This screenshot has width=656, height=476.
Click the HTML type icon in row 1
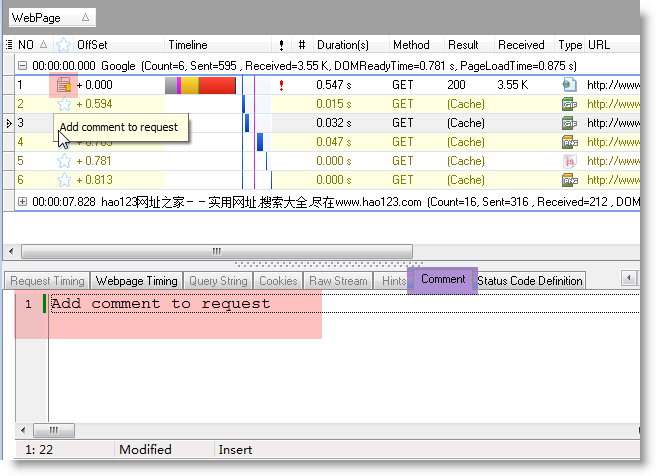click(x=569, y=85)
